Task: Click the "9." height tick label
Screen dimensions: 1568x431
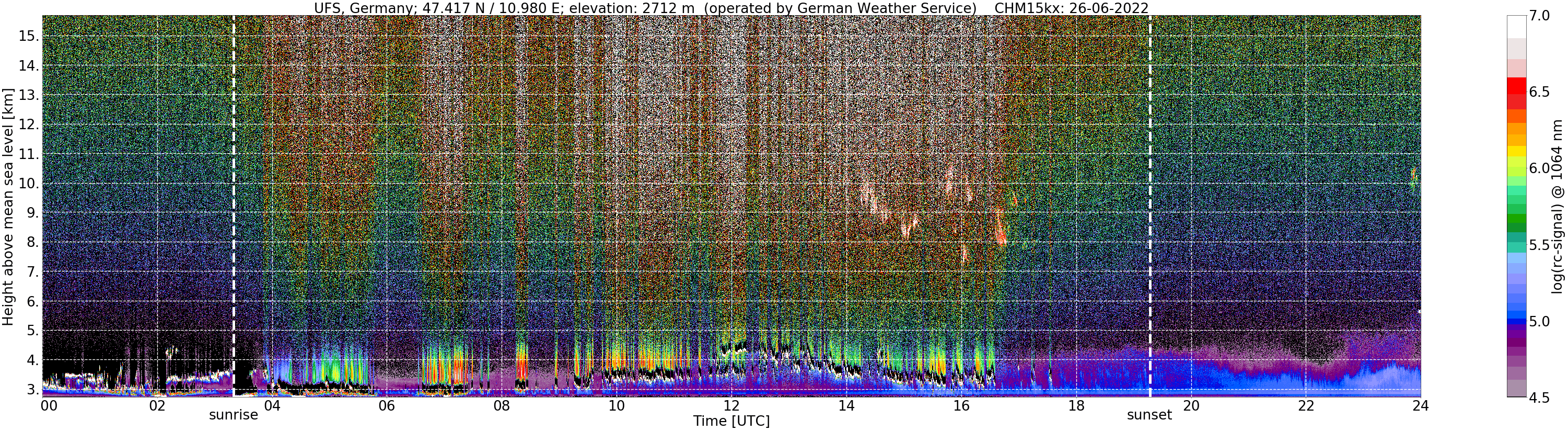Action: tap(33, 213)
